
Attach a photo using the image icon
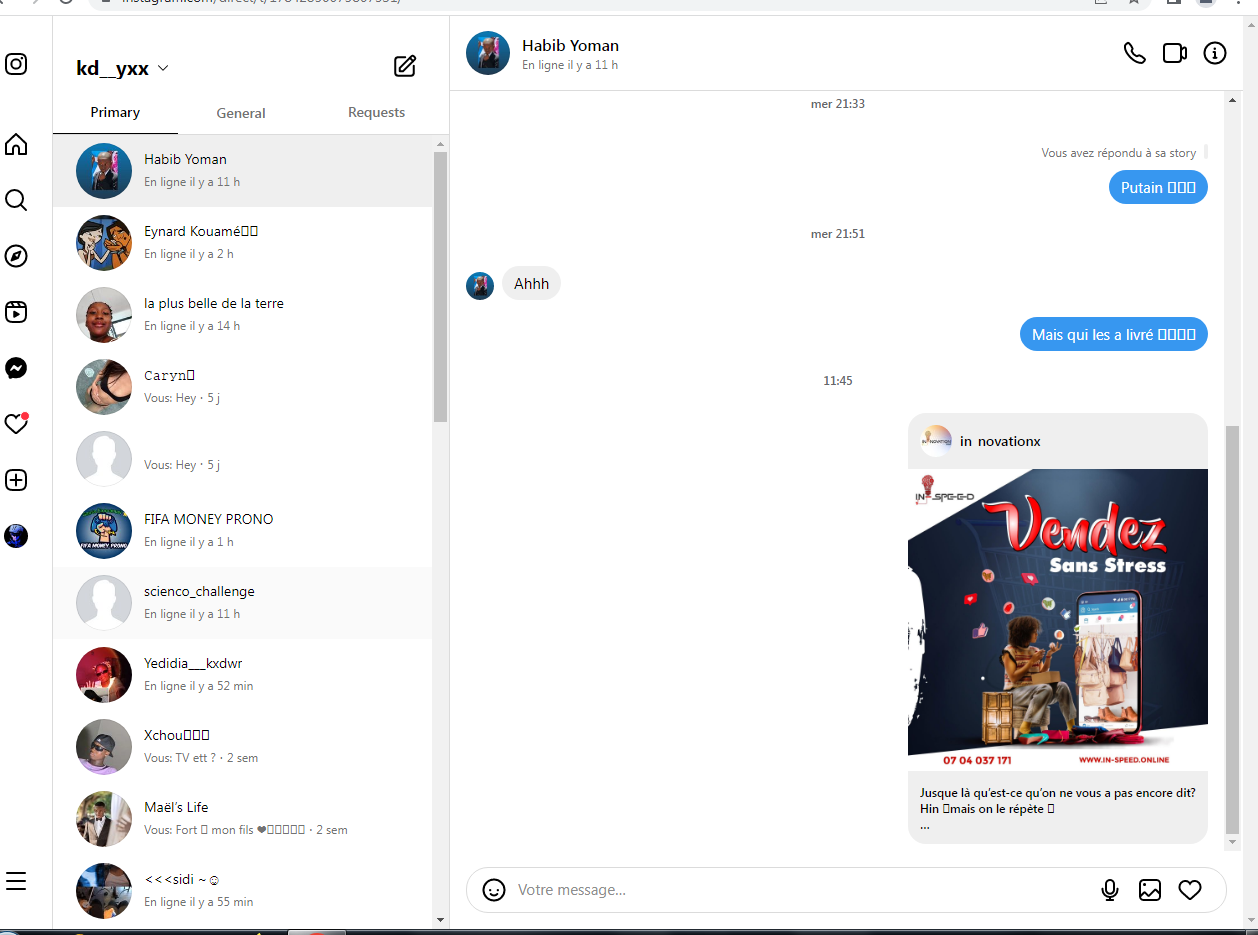(x=1150, y=890)
